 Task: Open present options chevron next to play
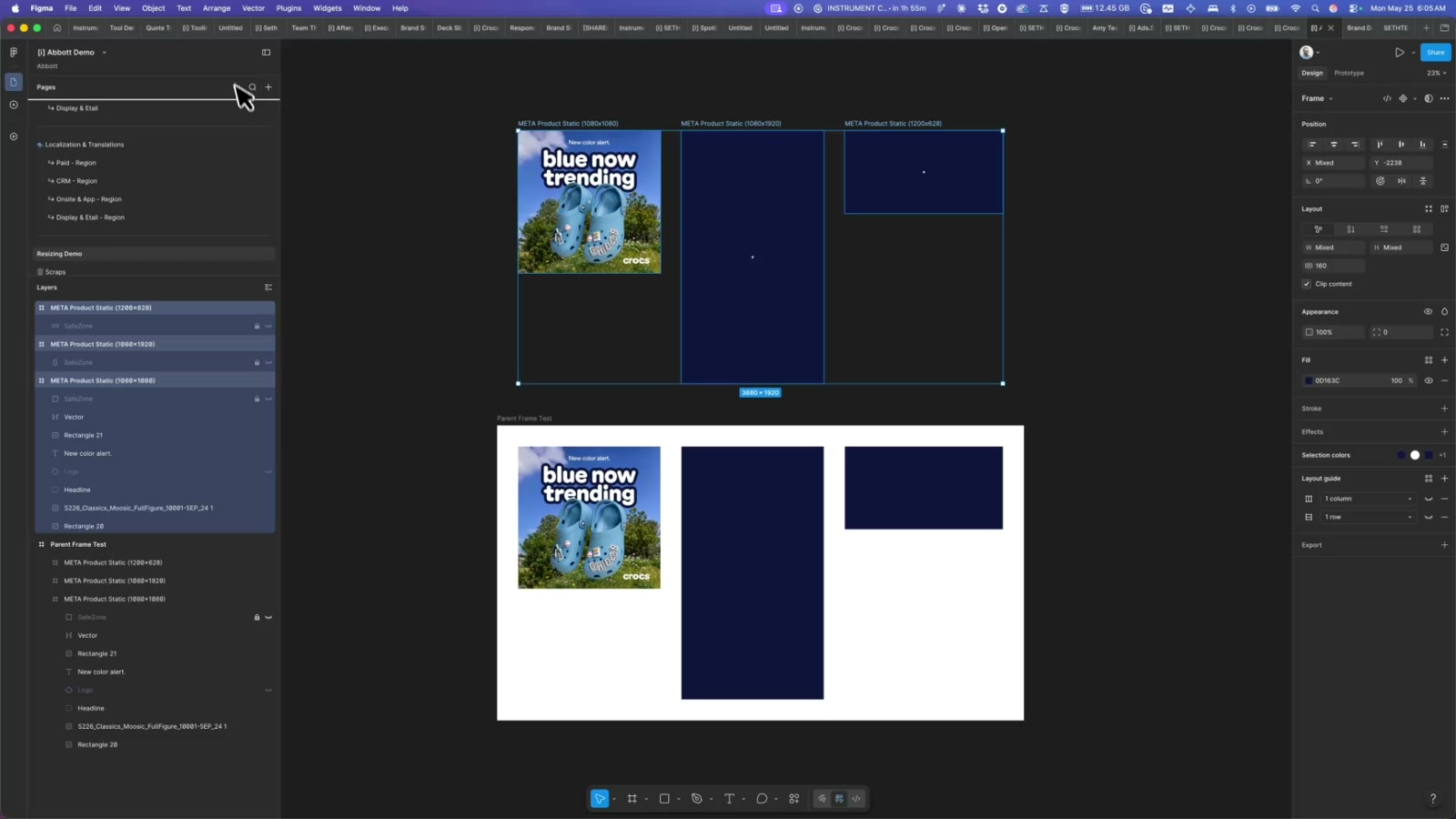(1413, 53)
